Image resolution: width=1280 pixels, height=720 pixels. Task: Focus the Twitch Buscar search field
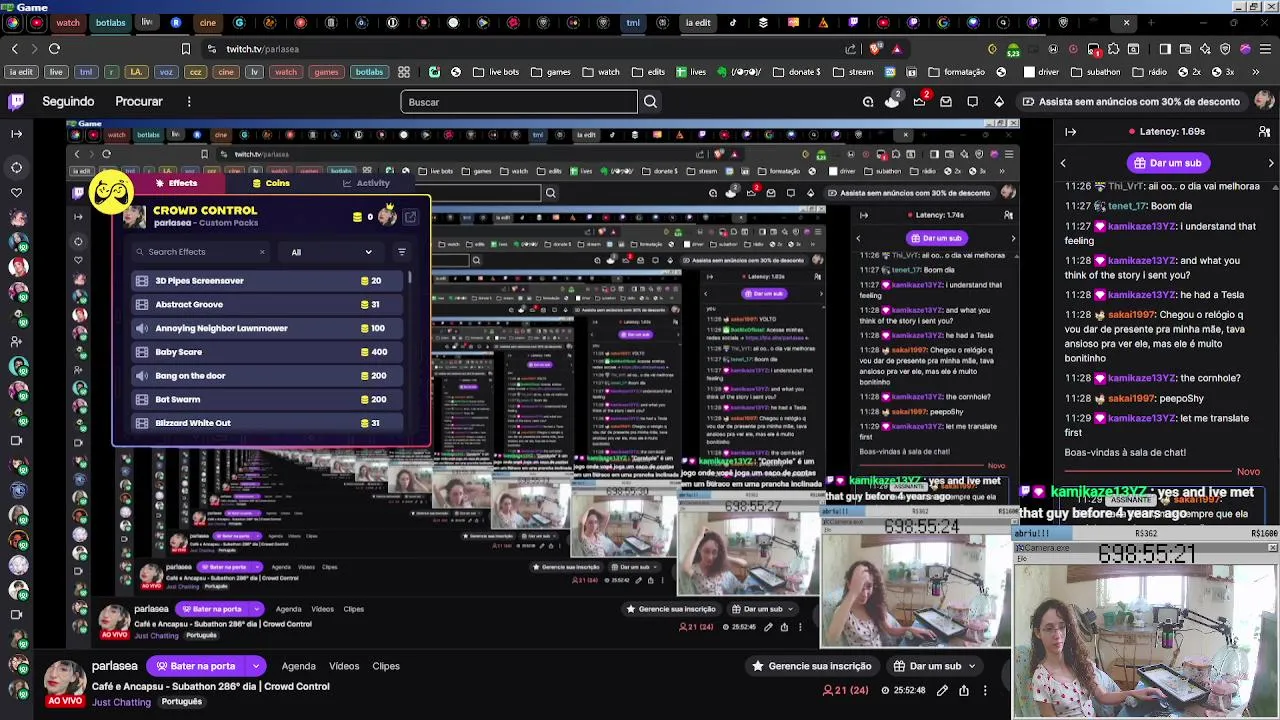coord(519,101)
